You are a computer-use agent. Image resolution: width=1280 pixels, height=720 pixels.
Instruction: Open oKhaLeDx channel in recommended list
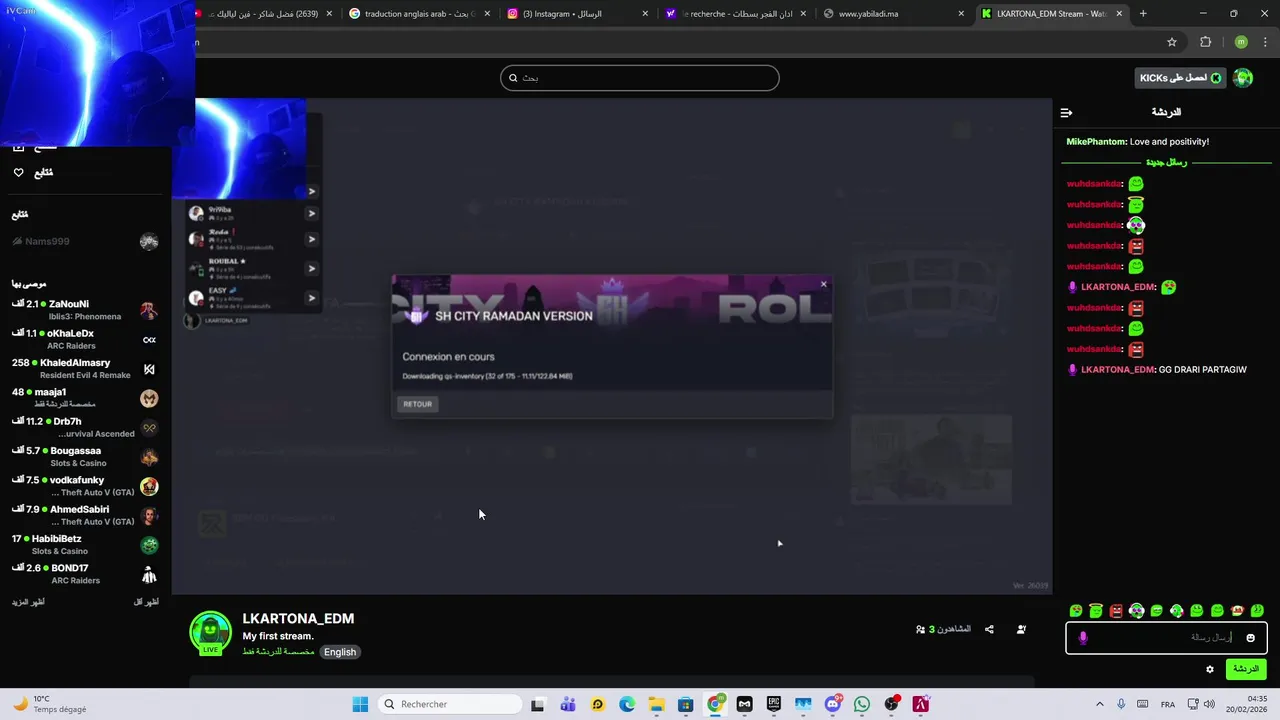(x=85, y=339)
